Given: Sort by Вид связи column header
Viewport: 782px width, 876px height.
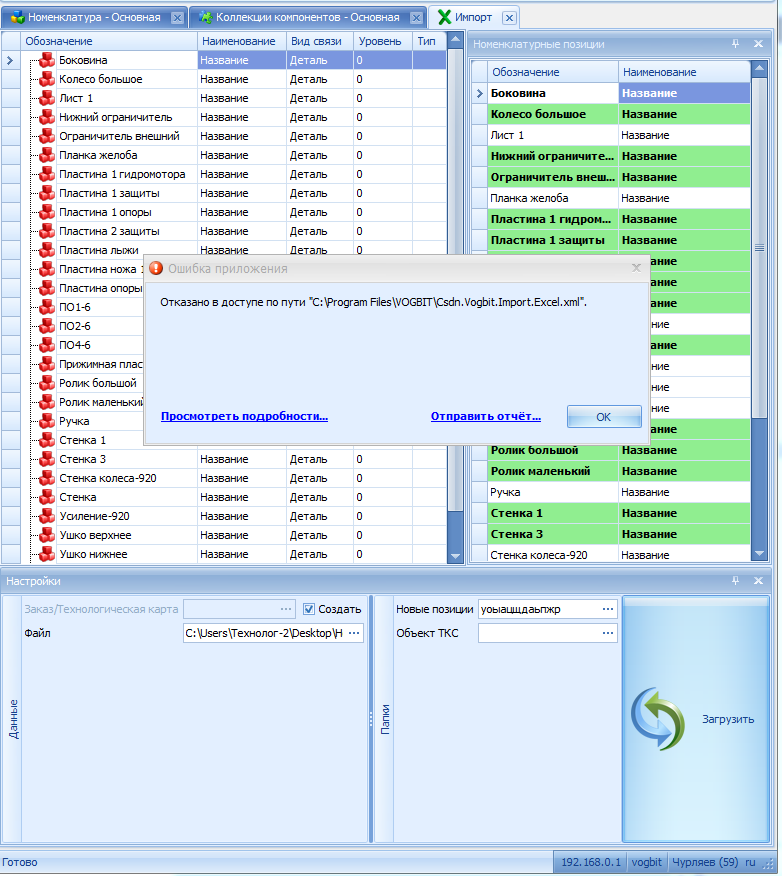Looking at the screenshot, I should tap(320, 41).
